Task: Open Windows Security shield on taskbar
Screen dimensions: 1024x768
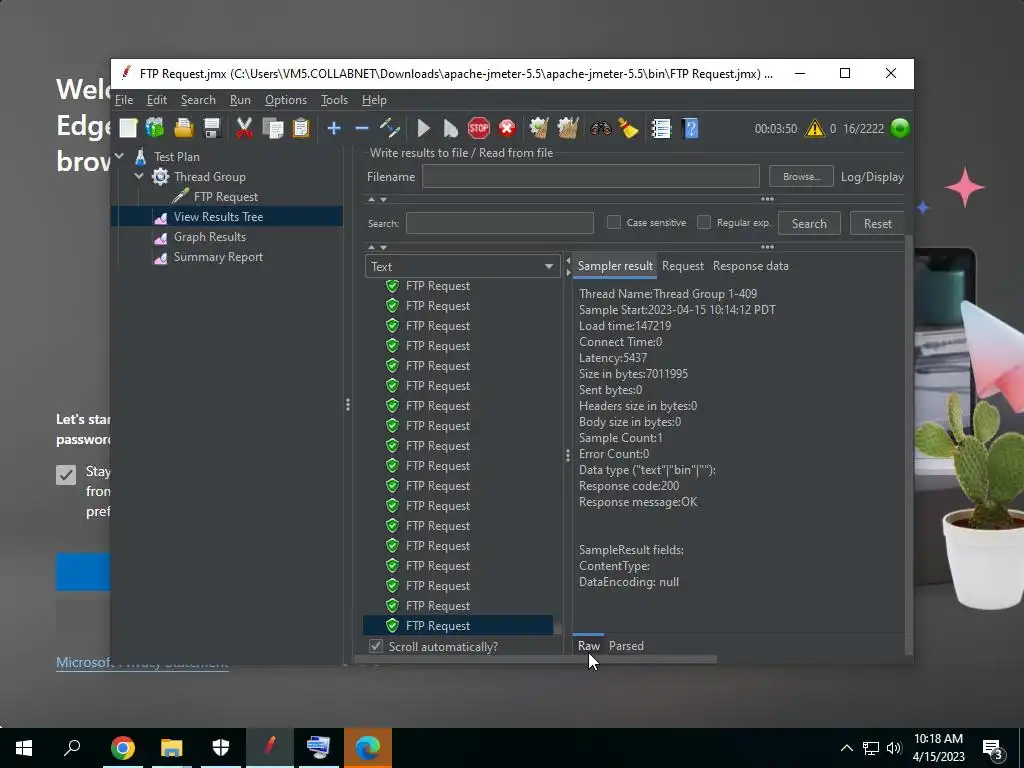Action: click(221, 747)
